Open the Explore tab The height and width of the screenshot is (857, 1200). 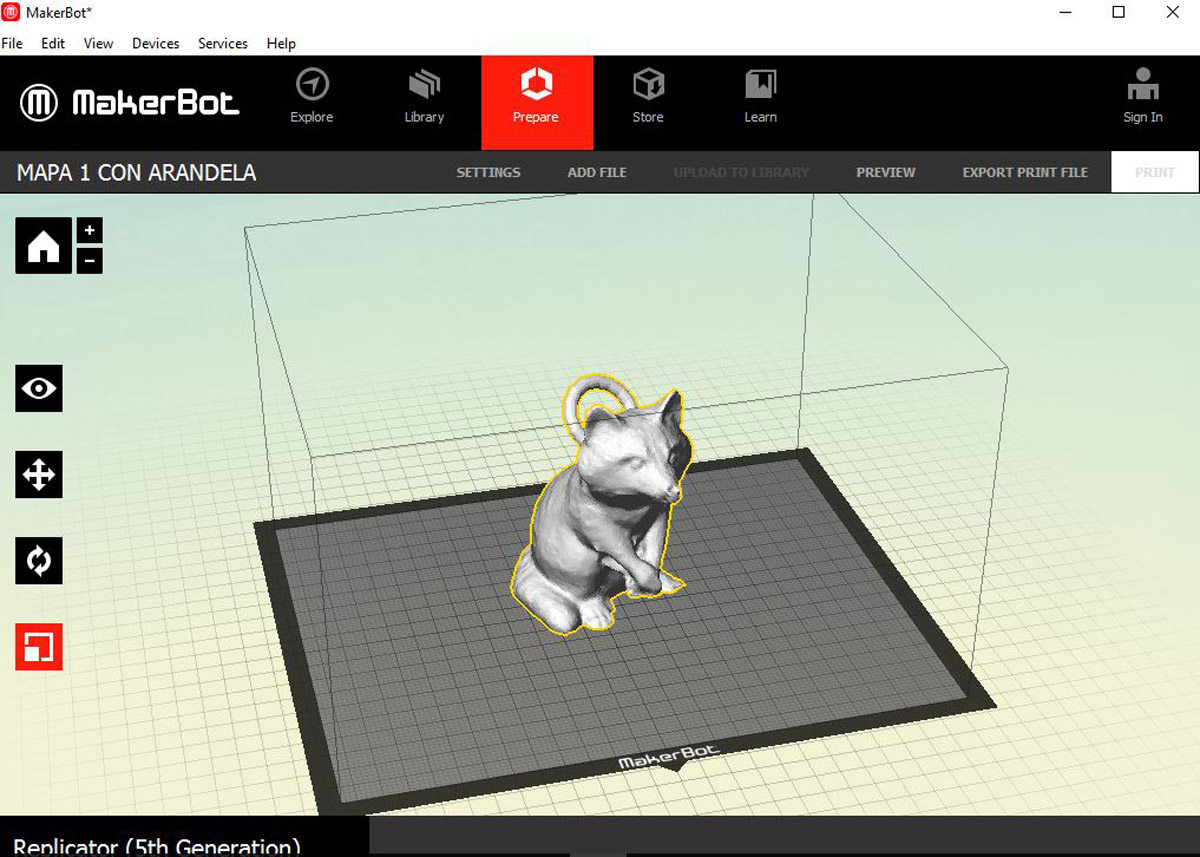click(x=312, y=97)
